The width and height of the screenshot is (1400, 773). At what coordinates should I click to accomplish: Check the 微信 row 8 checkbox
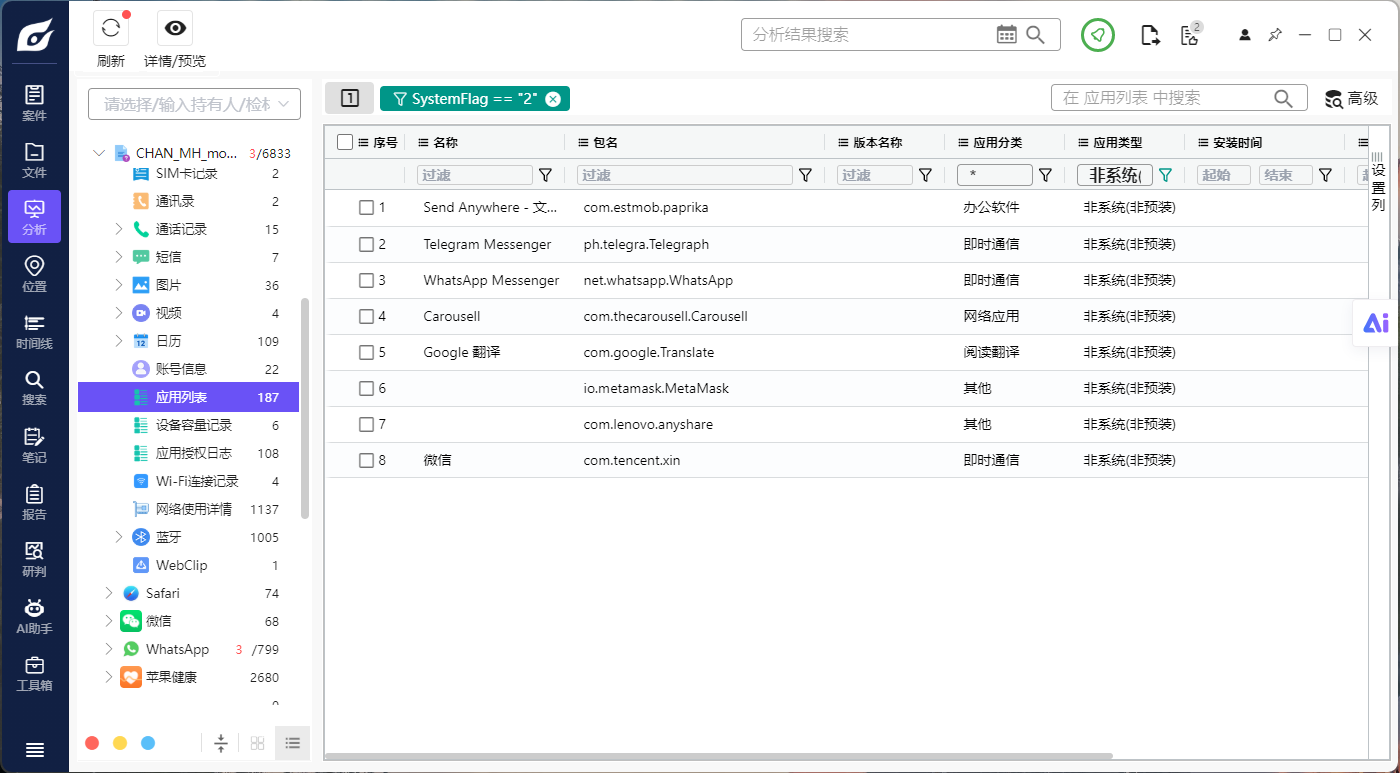pos(366,460)
